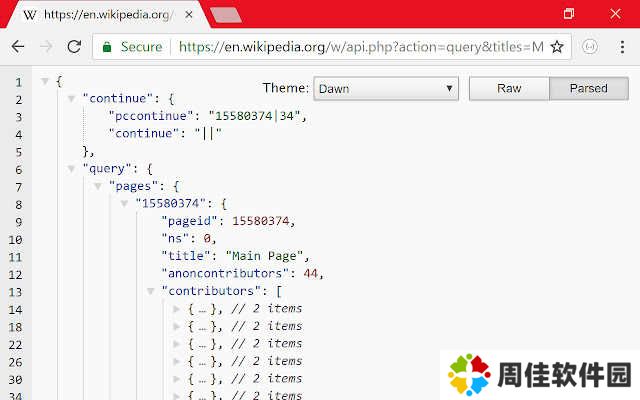The height and width of the screenshot is (400, 640).
Task: Click the Wikipedia favicon on the tab
Action: coord(30,15)
